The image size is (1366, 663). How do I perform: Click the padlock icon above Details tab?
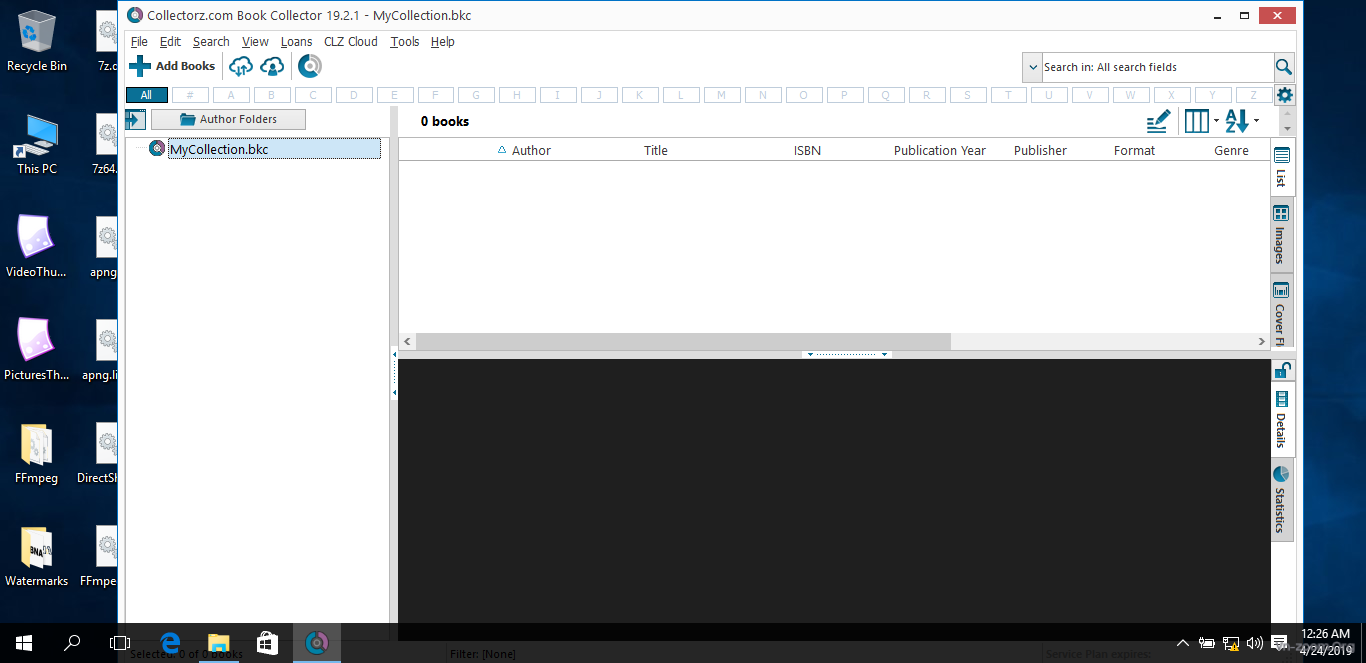[1281, 370]
